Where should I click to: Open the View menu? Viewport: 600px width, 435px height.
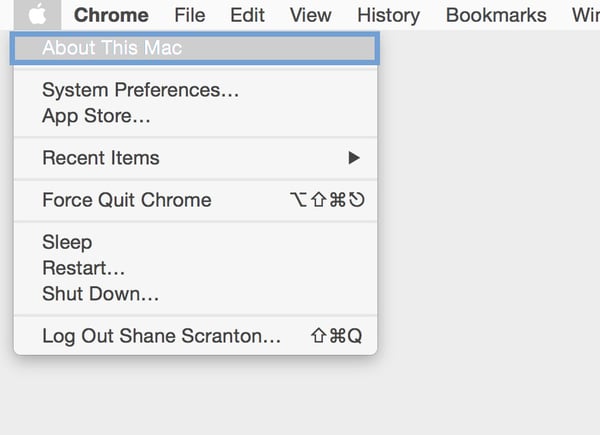311,15
